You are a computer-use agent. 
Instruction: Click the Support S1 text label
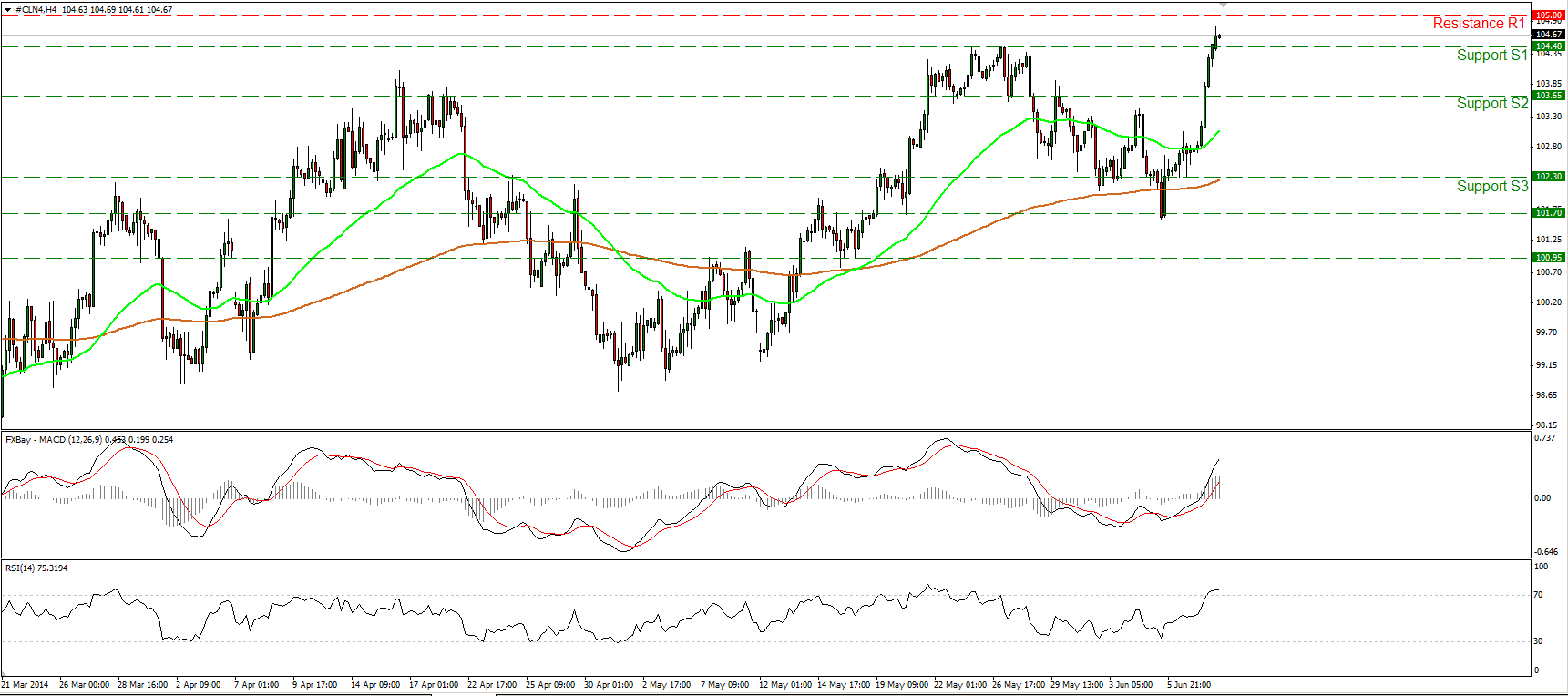pos(1492,56)
